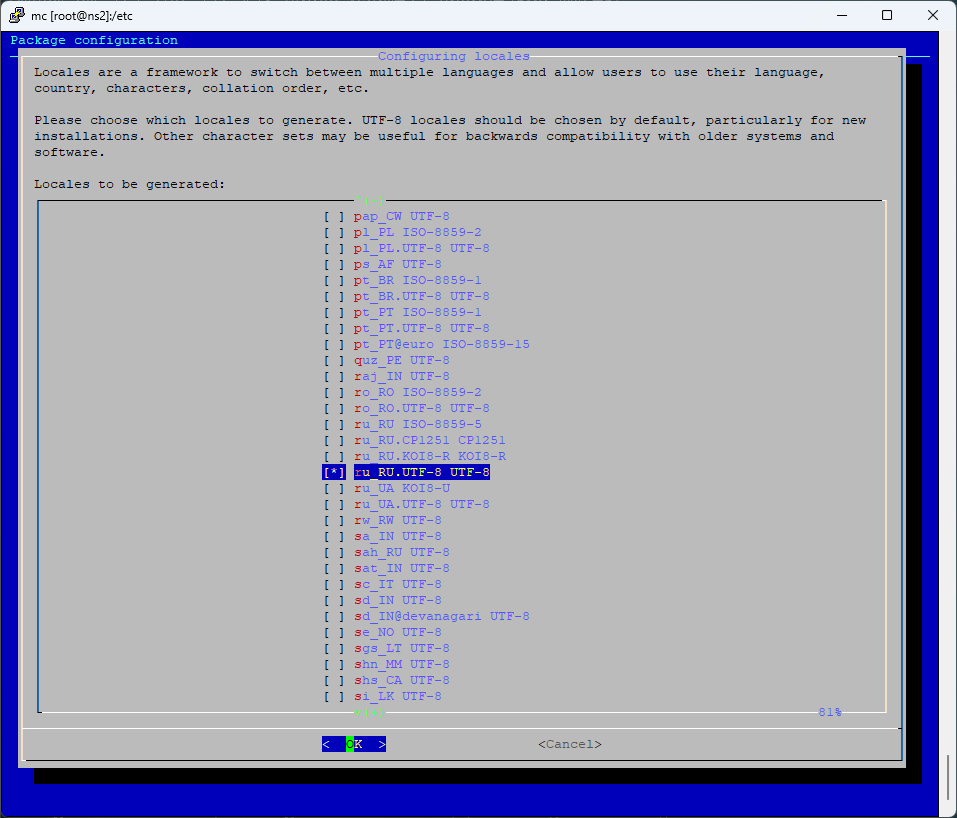This screenshot has height=818, width=957.
Task: Click the mc window icon in titlebar
Action: (x=16, y=15)
